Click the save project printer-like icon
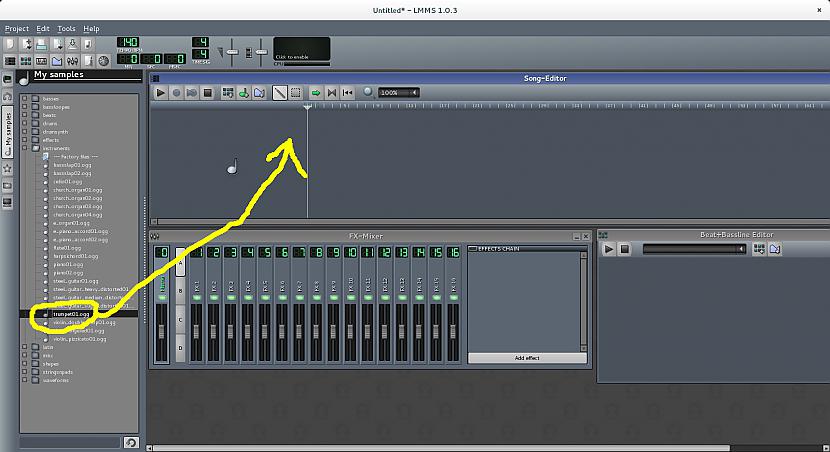 click(41, 44)
